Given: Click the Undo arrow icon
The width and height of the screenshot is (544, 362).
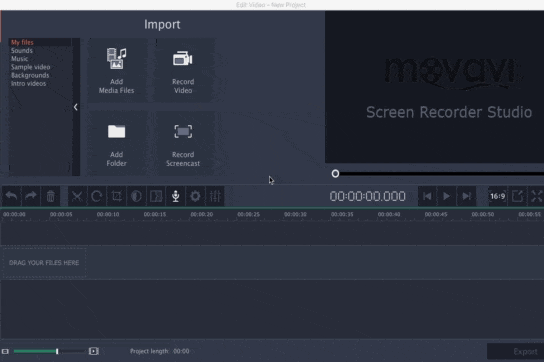Looking at the screenshot, I should 11,196.
